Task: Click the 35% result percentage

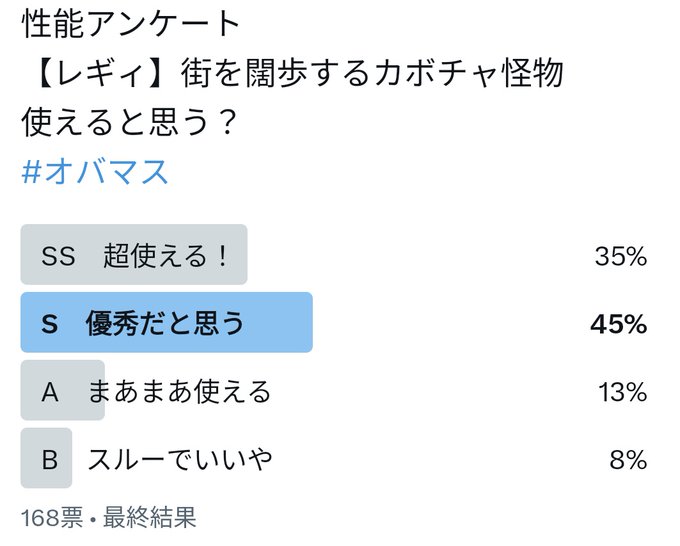Action: 621,256
